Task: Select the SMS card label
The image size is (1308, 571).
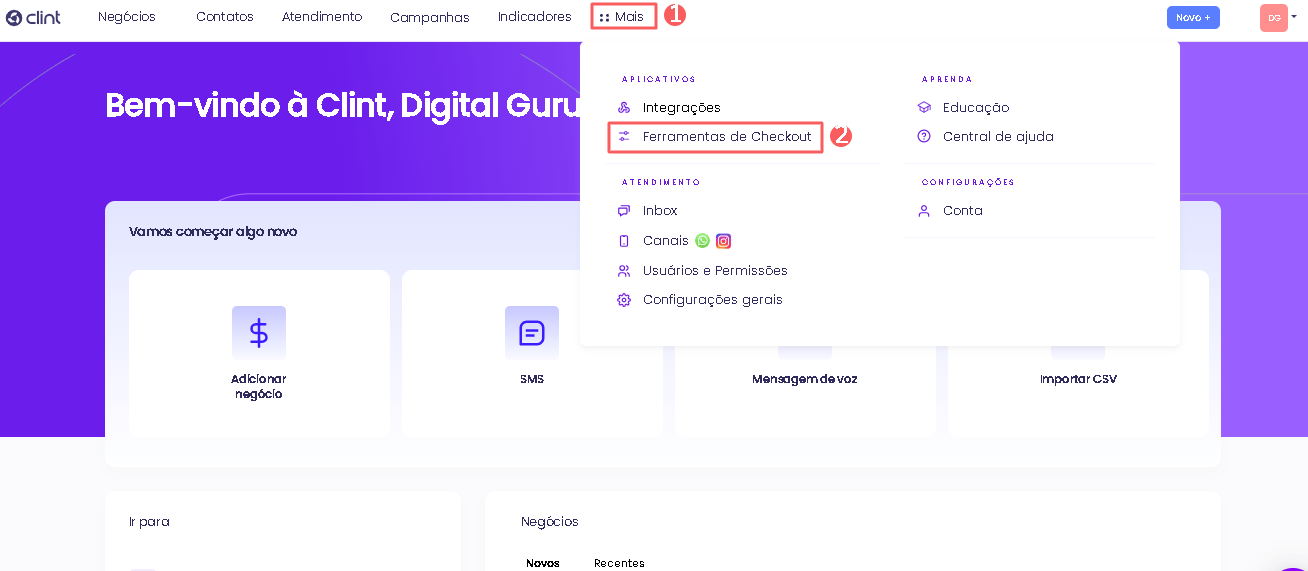Action: [532, 380]
